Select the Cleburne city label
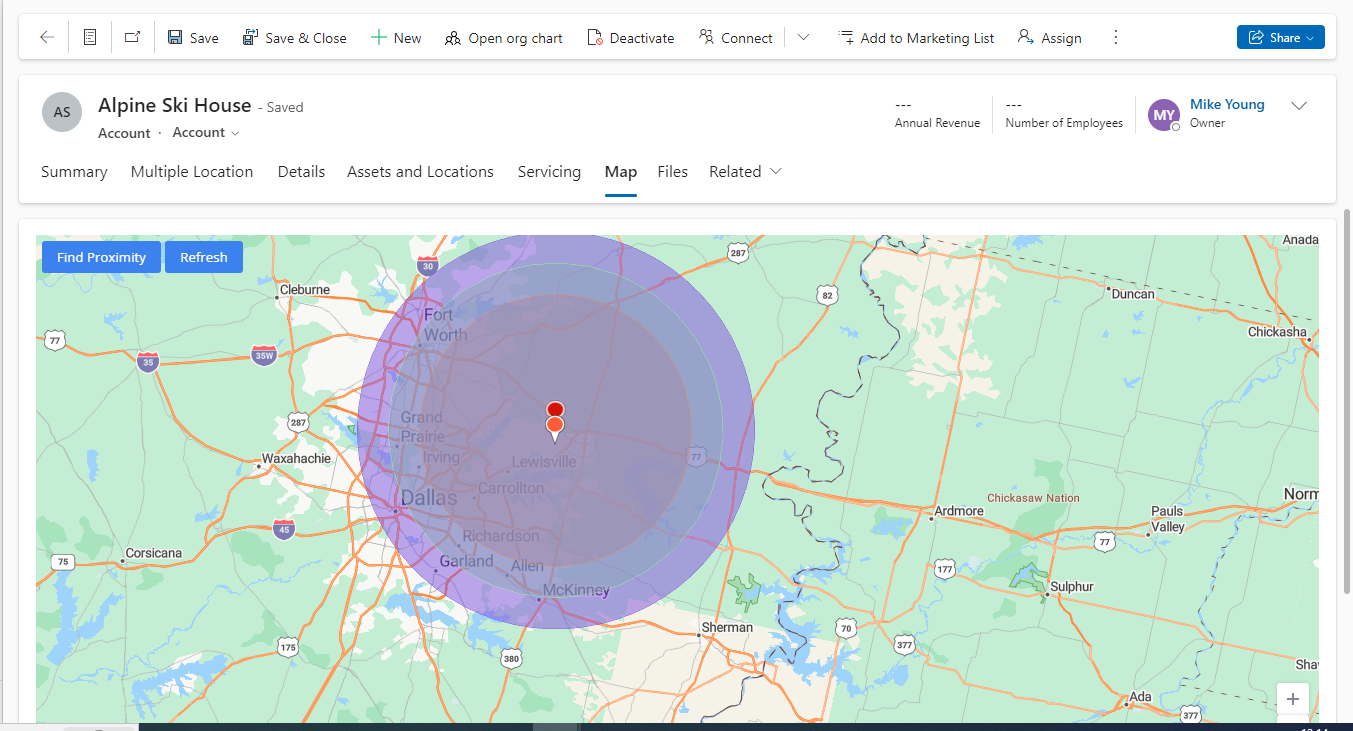 click(x=305, y=290)
